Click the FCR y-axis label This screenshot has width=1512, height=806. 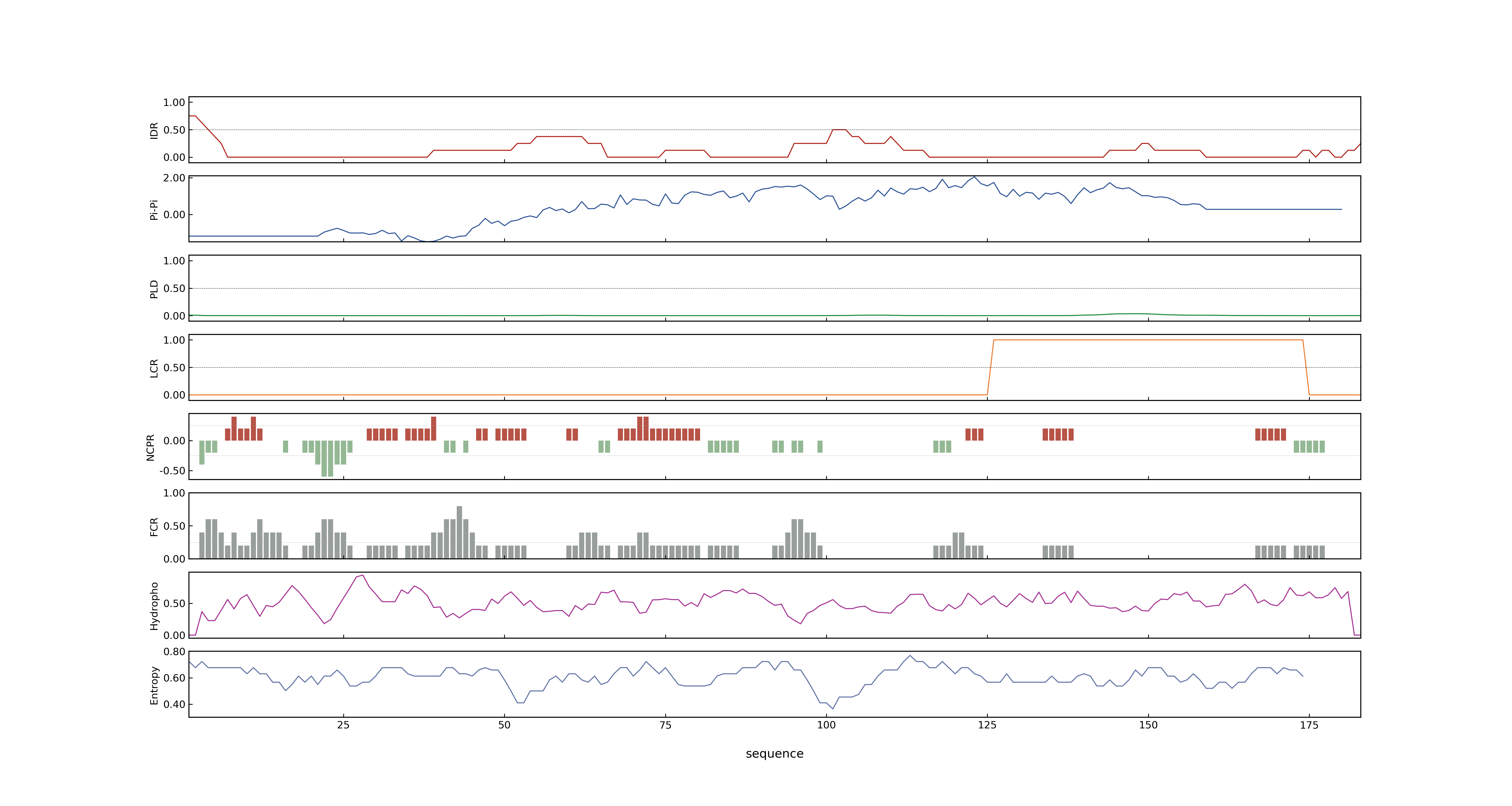pos(154,526)
